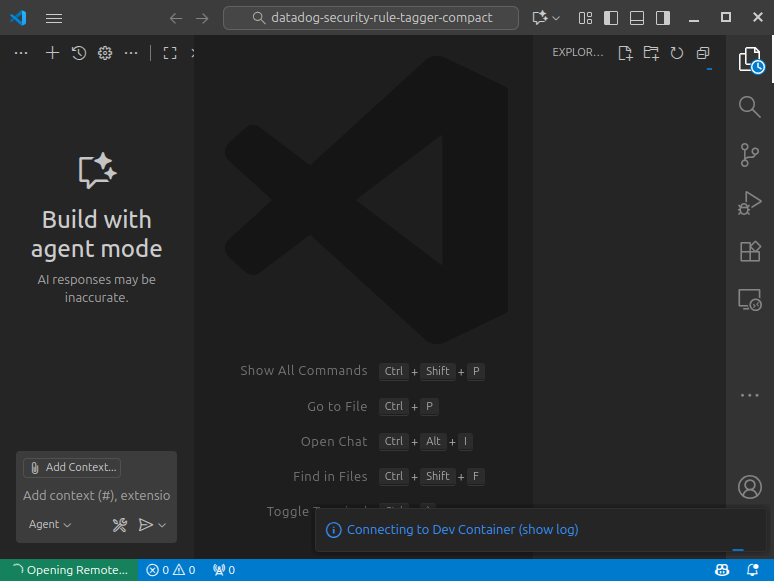The height and width of the screenshot is (581, 774).
Task: Go forward with the right arrow
Action: tap(202, 18)
